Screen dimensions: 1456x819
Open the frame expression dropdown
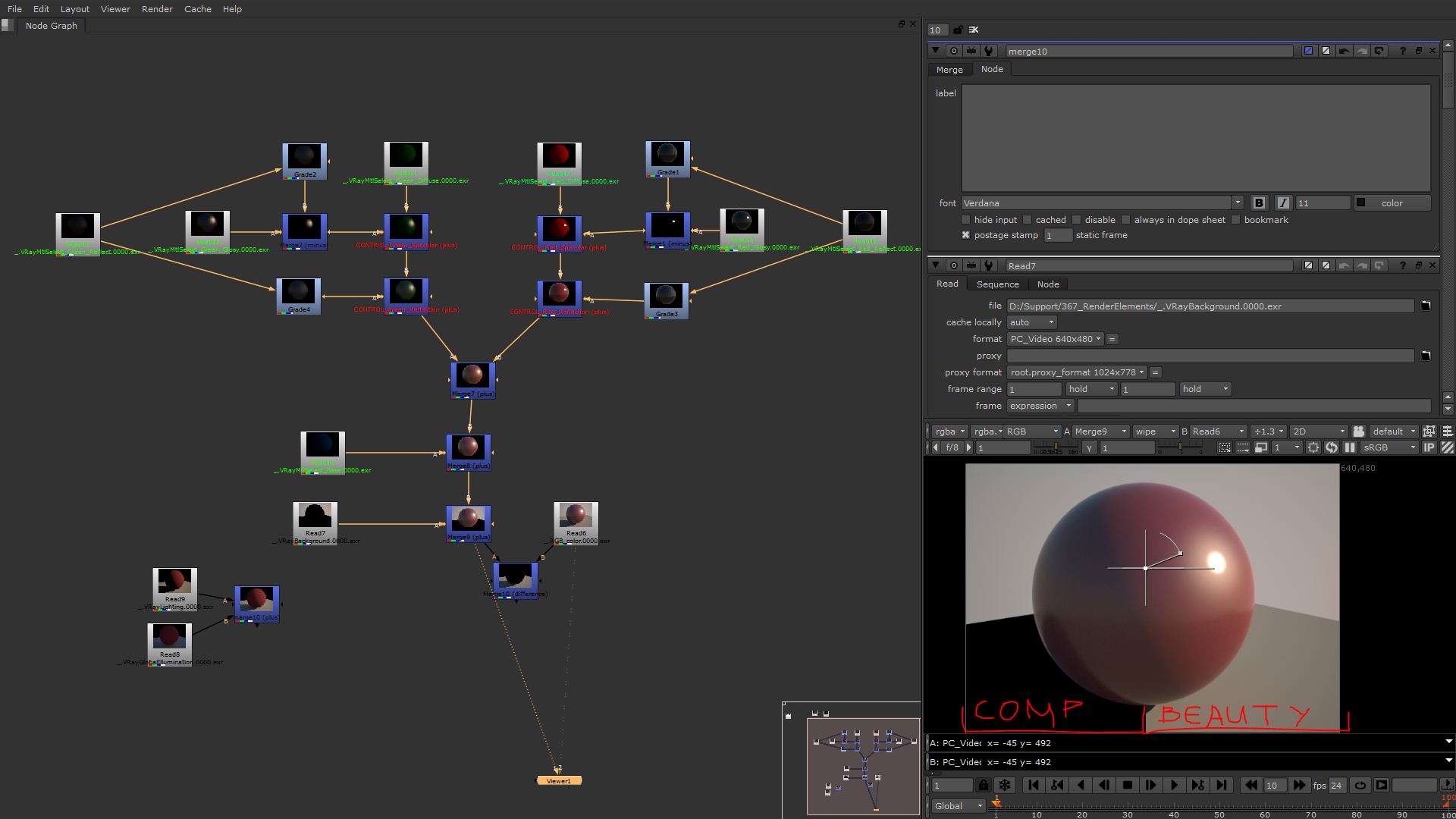[x=1040, y=406]
